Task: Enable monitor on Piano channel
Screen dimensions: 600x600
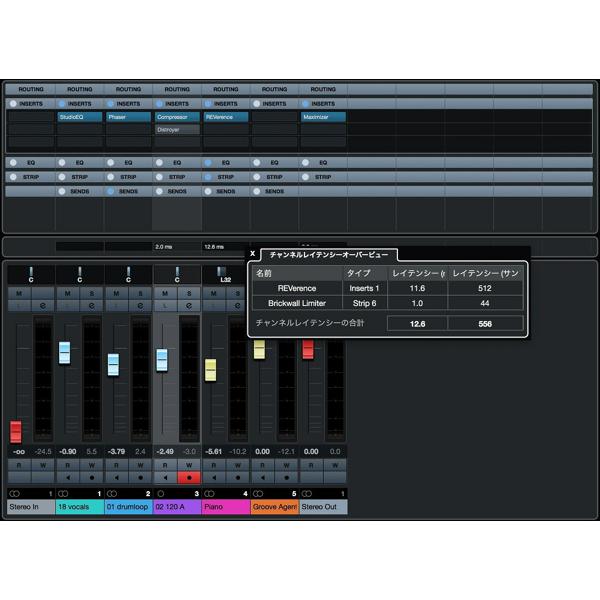Action: coord(214,478)
